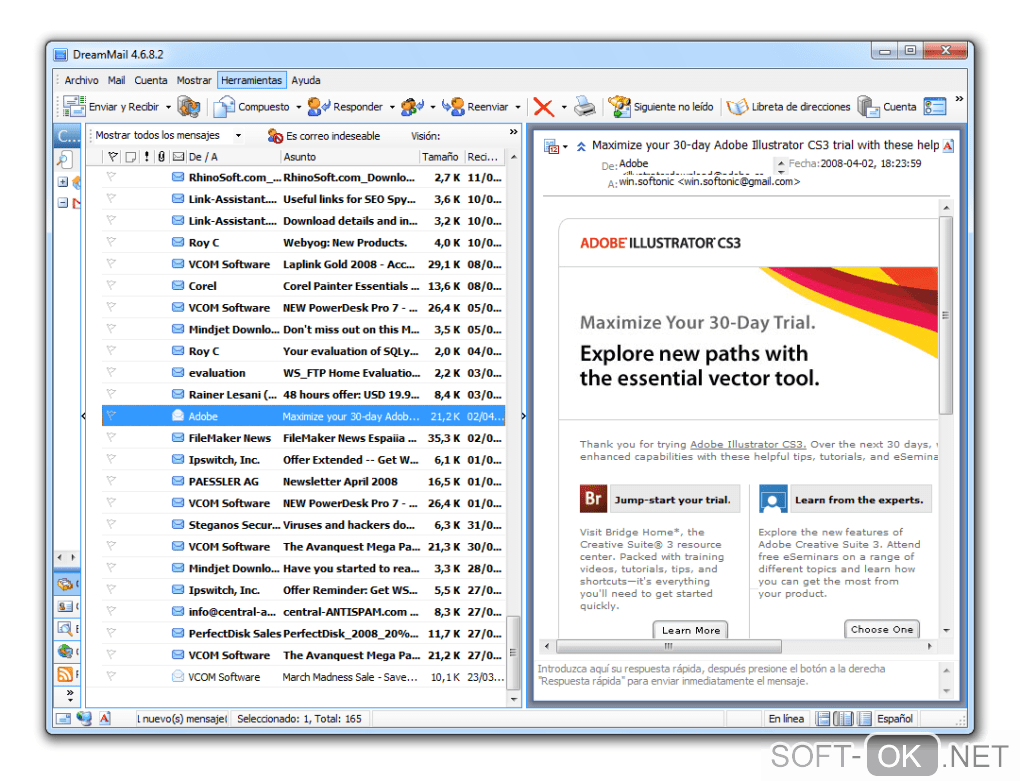Screen dimensions: 1020x781
Task: Collapse the minus tree node in left sidebar
Action: click(x=62, y=203)
